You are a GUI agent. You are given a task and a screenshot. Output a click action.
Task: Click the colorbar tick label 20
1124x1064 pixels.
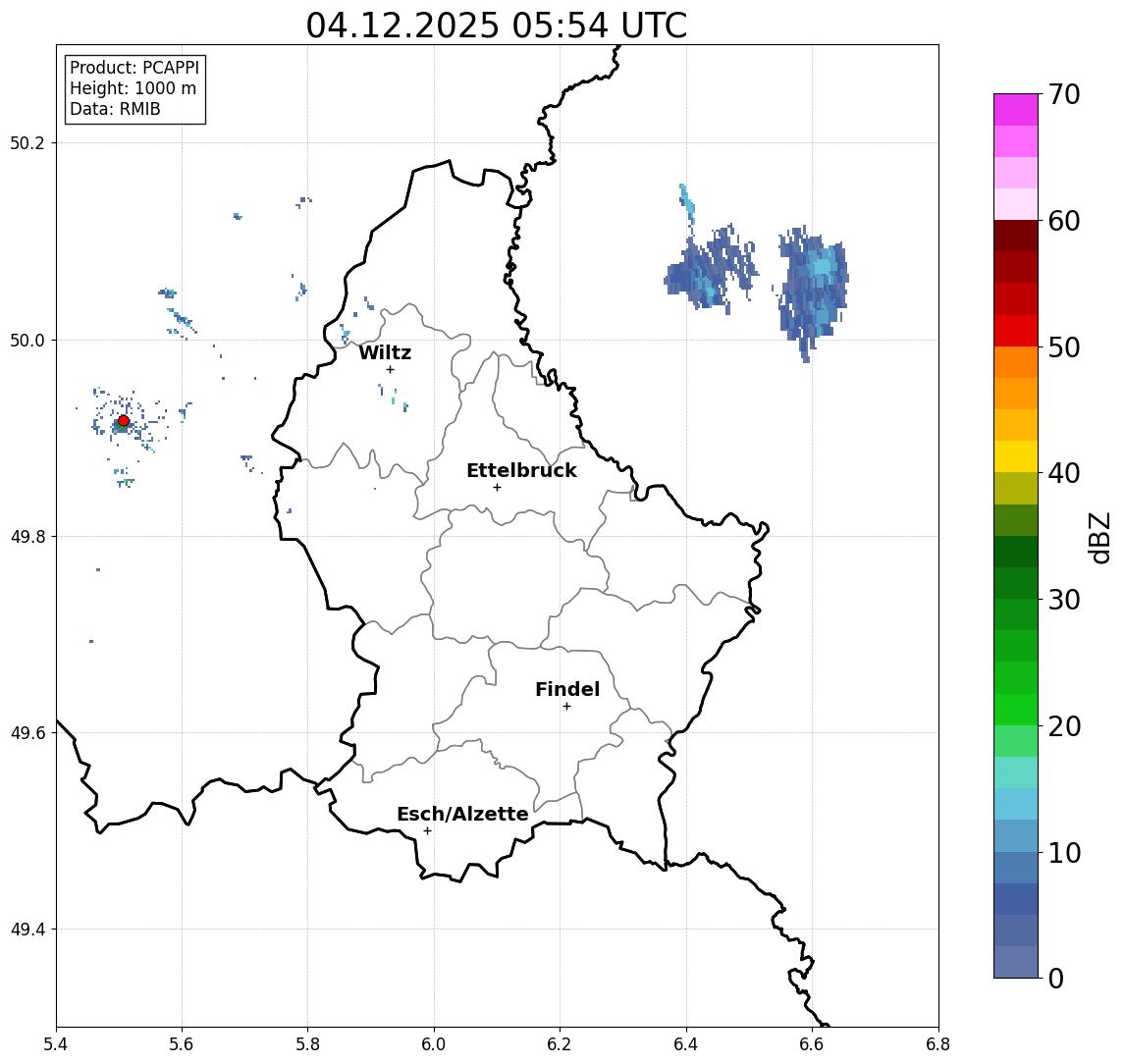[1064, 725]
